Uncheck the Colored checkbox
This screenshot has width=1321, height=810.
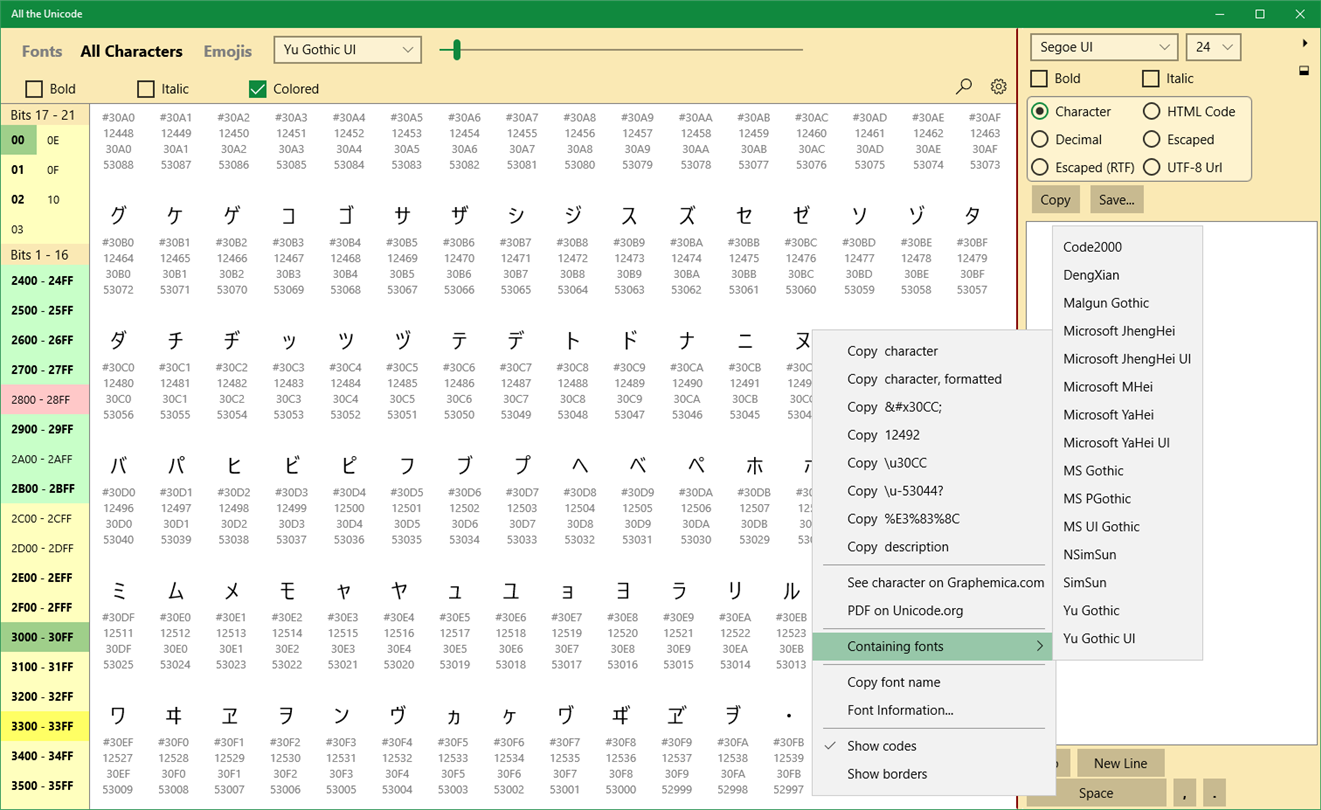click(x=258, y=89)
